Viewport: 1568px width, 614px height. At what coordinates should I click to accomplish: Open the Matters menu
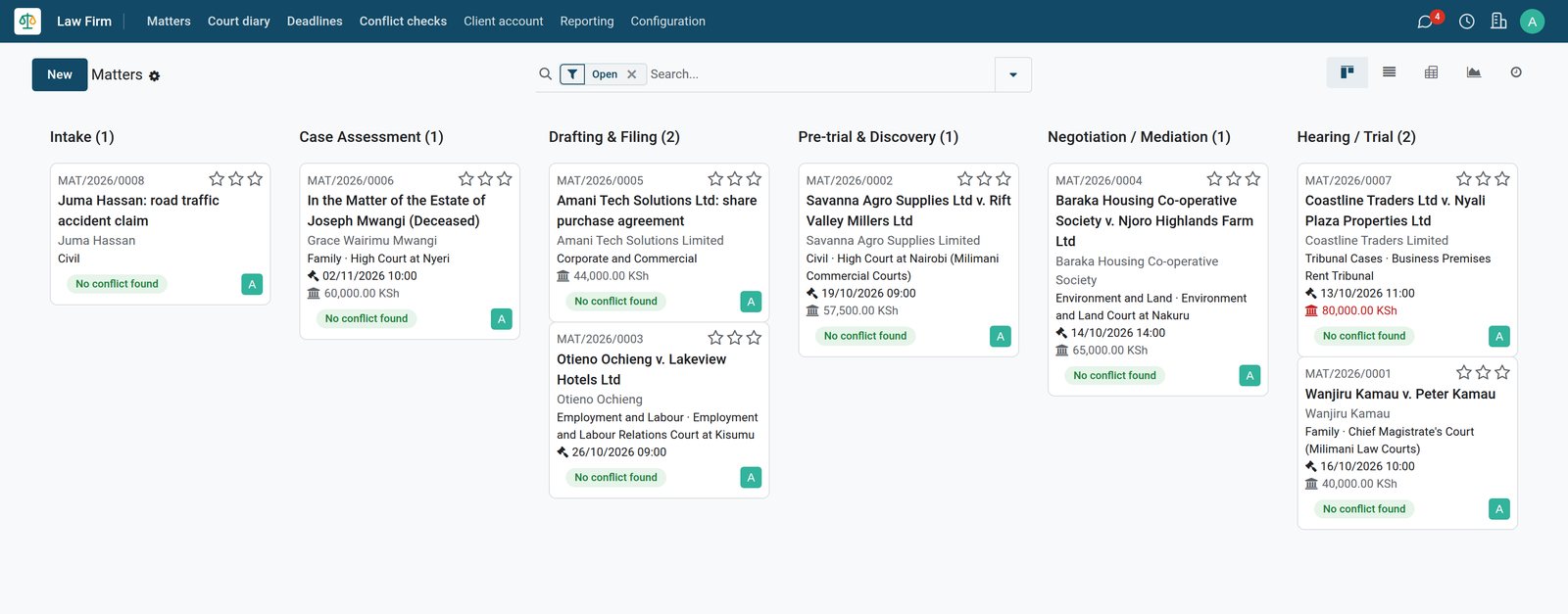(169, 21)
